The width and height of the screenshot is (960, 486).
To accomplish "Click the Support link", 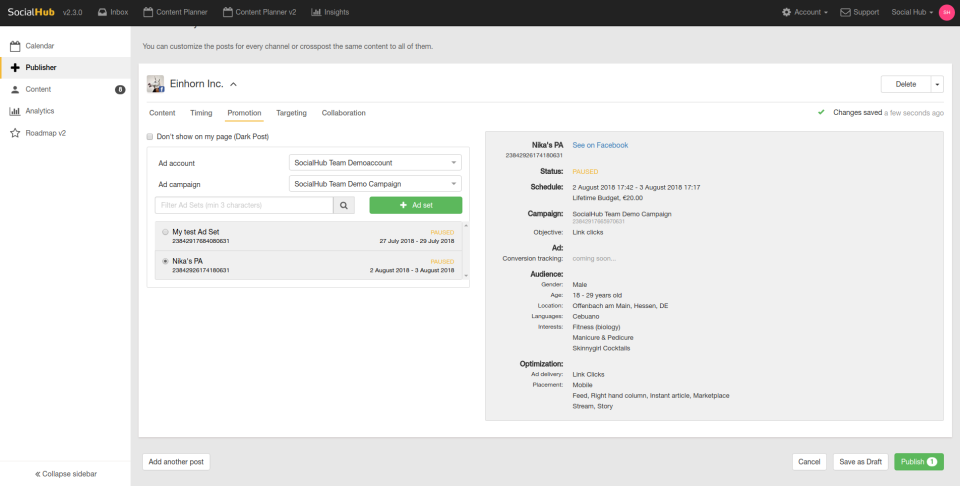I will 860,12.
